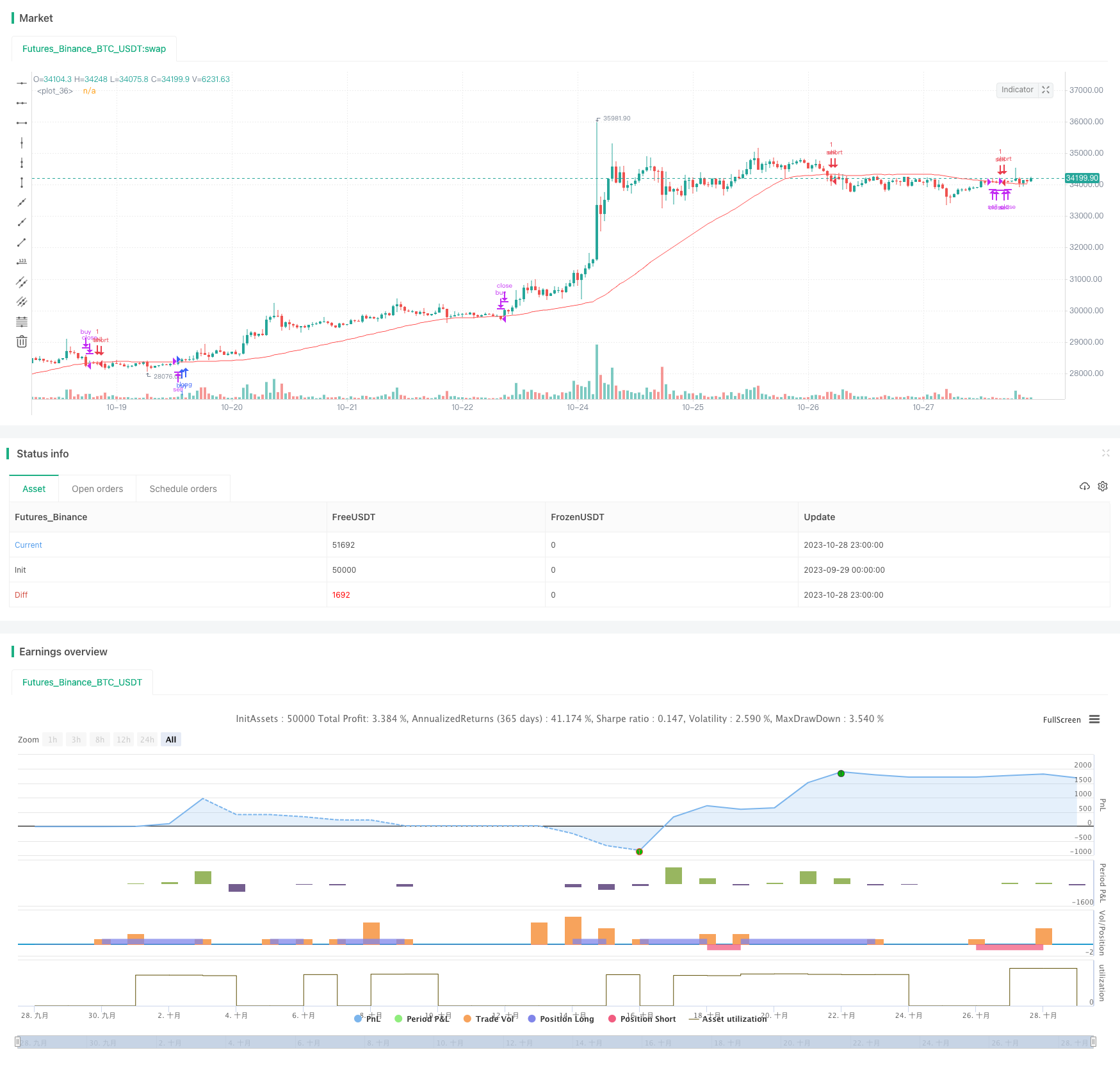The height and width of the screenshot is (1066, 1120).
Task: Grab the left handle of range navigator
Action: point(18,1042)
